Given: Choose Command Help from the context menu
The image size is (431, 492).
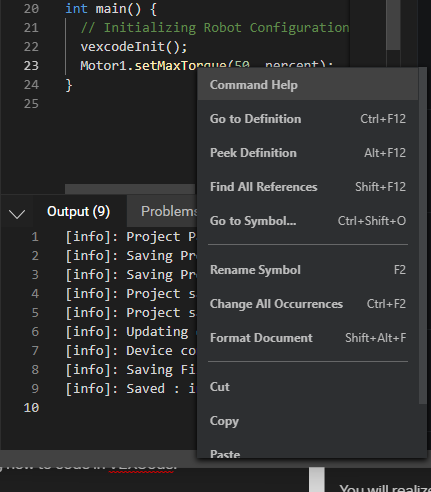Looking at the screenshot, I should coord(307,85).
